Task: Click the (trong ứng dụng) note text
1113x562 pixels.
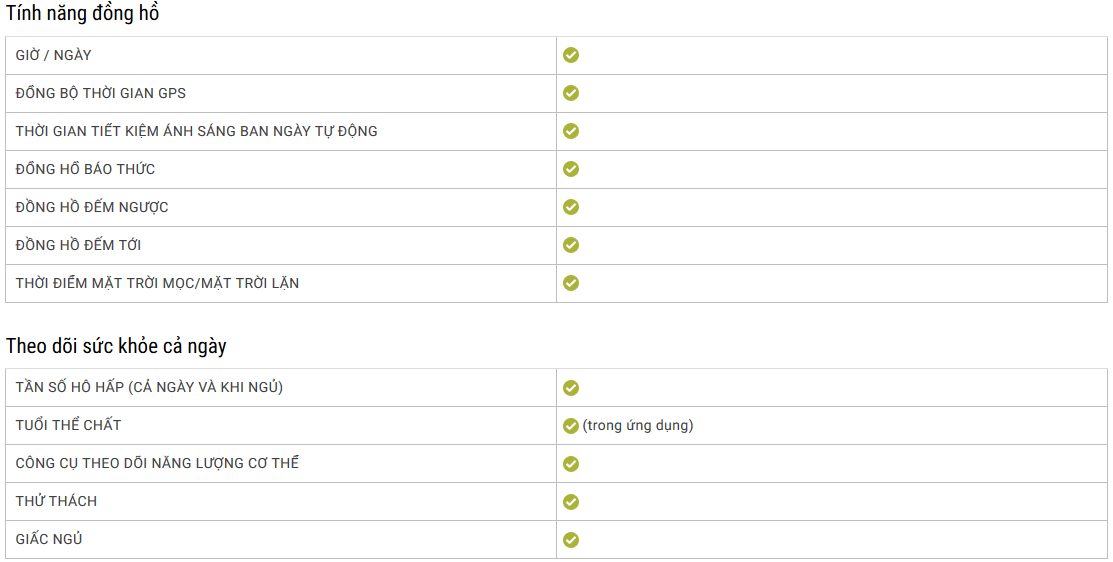Action: coord(637,425)
